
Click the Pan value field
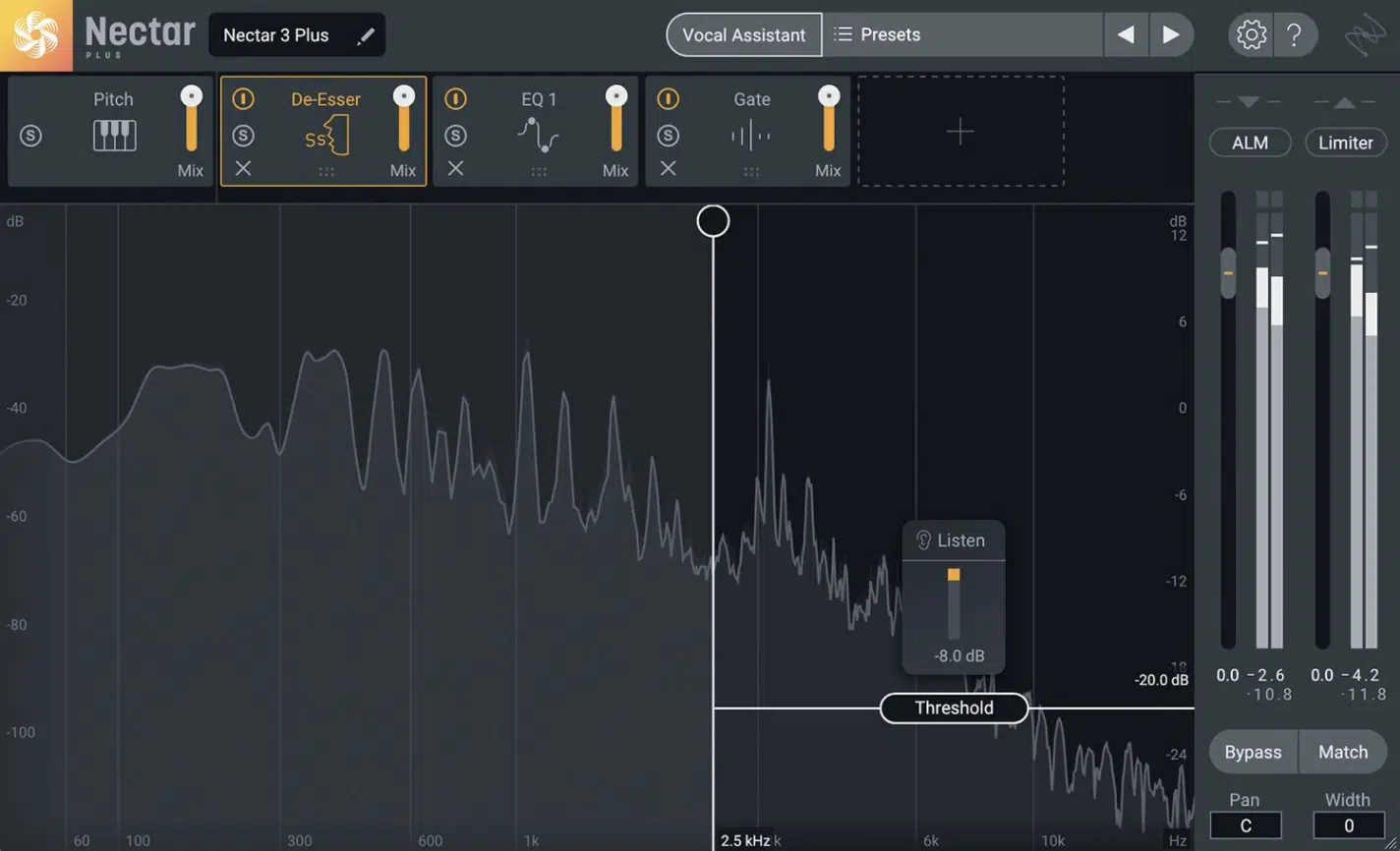(1245, 825)
